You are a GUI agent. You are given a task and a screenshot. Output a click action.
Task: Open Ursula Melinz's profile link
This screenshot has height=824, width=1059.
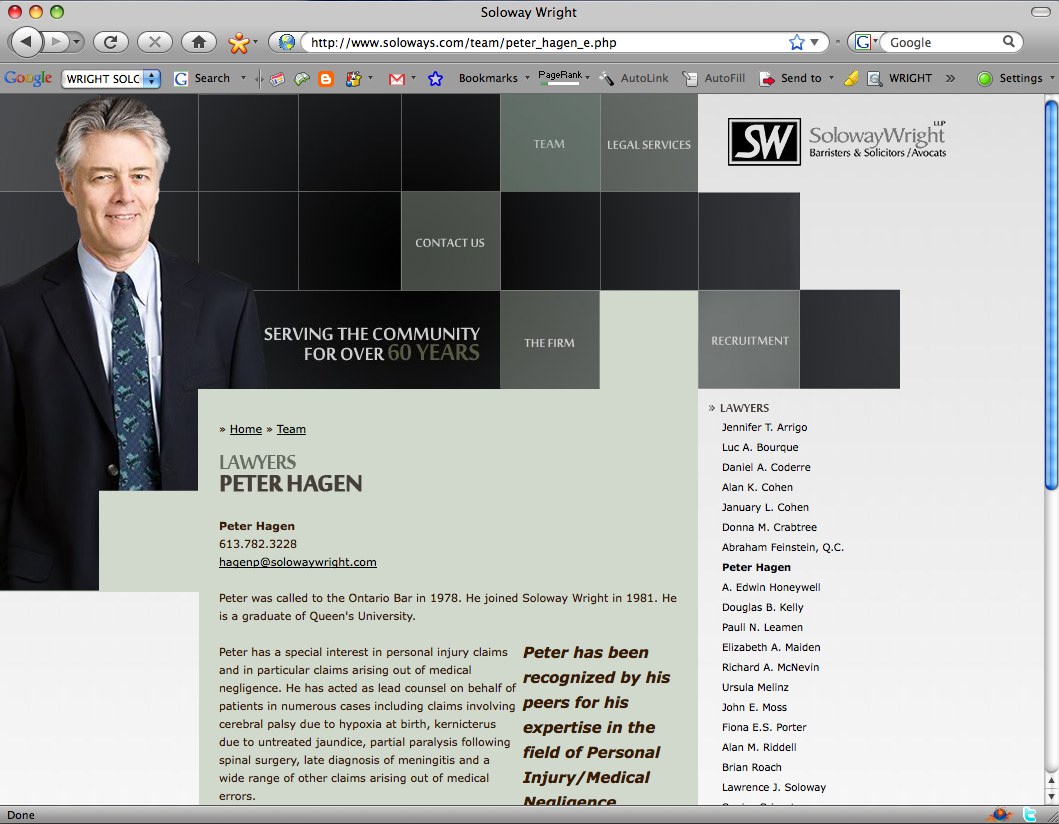pyautogui.click(x=755, y=687)
